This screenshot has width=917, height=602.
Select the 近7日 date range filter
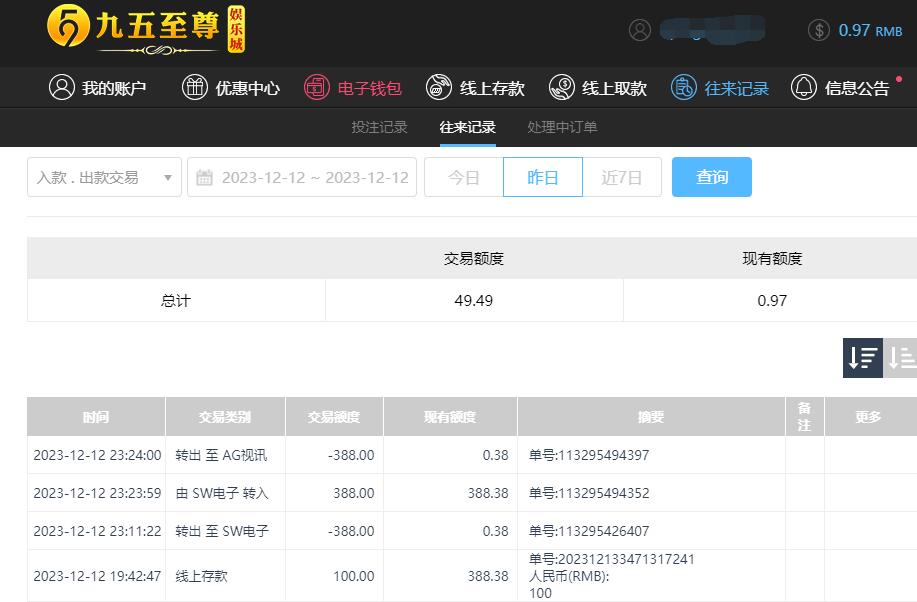coord(621,178)
